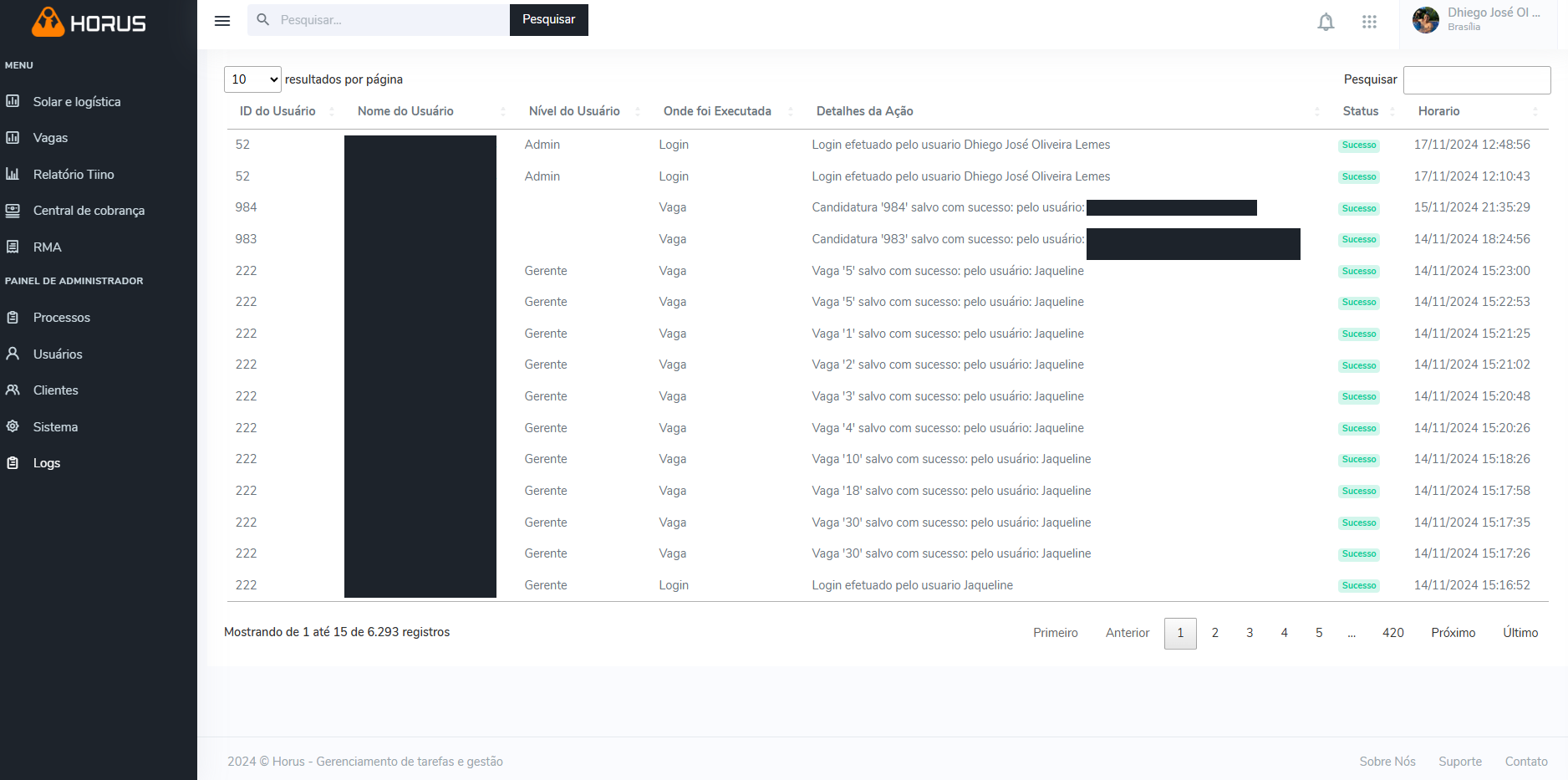Screen dimensions: 1568x780
Task: Expand the results per page dropdown
Action: pyautogui.click(x=252, y=79)
